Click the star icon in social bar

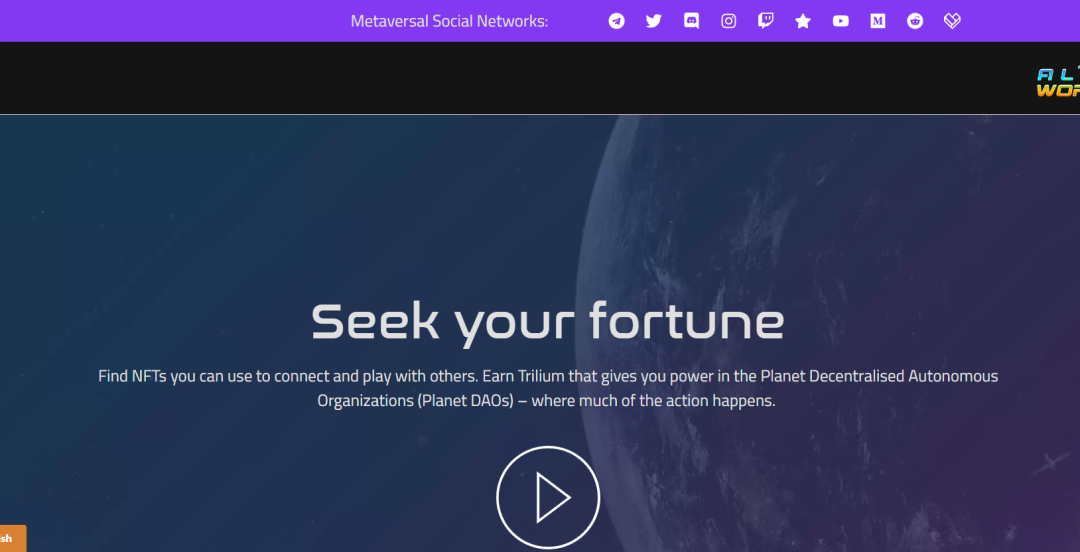[803, 21]
